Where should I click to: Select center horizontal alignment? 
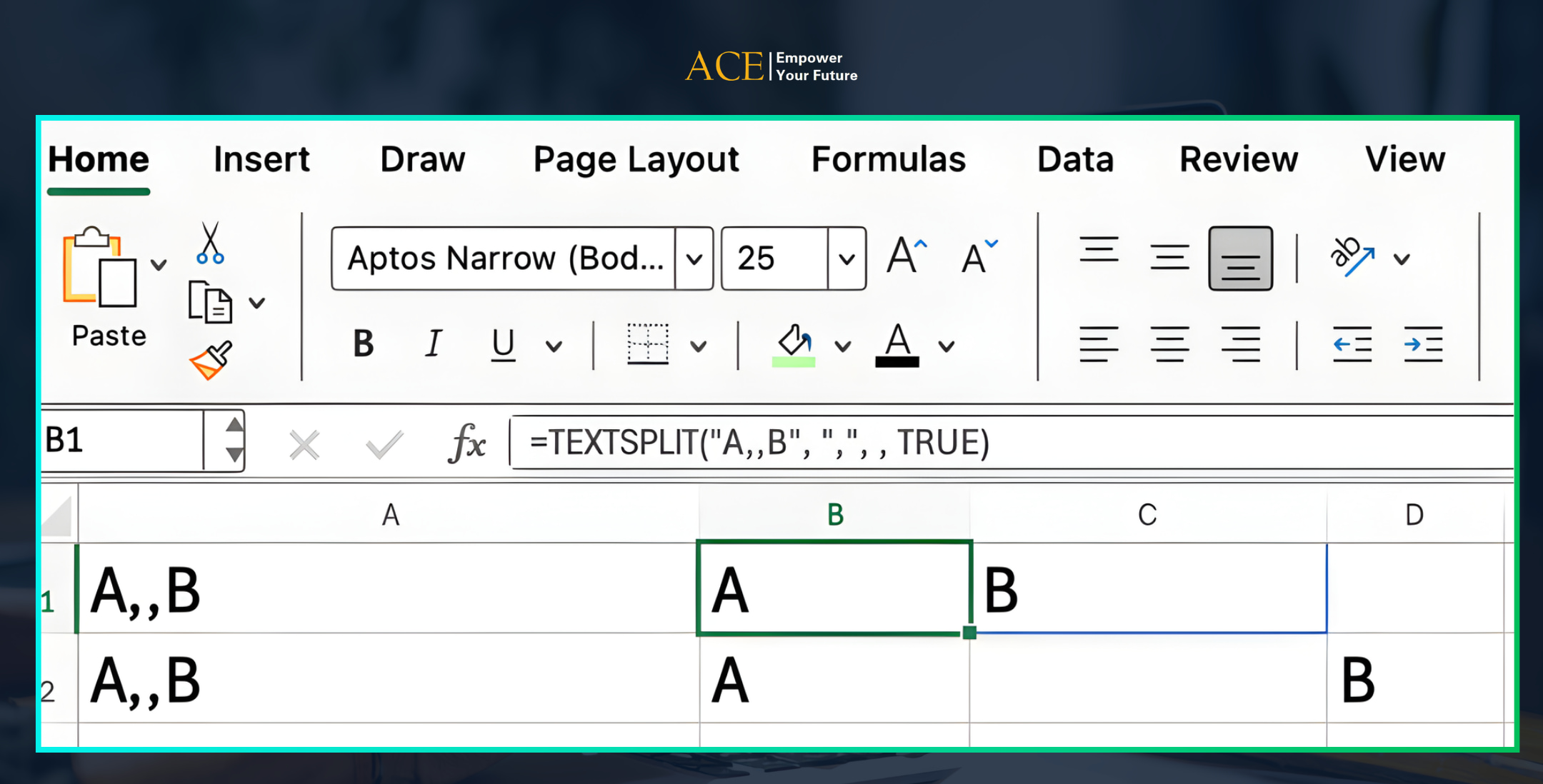(x=1170, y=345)
